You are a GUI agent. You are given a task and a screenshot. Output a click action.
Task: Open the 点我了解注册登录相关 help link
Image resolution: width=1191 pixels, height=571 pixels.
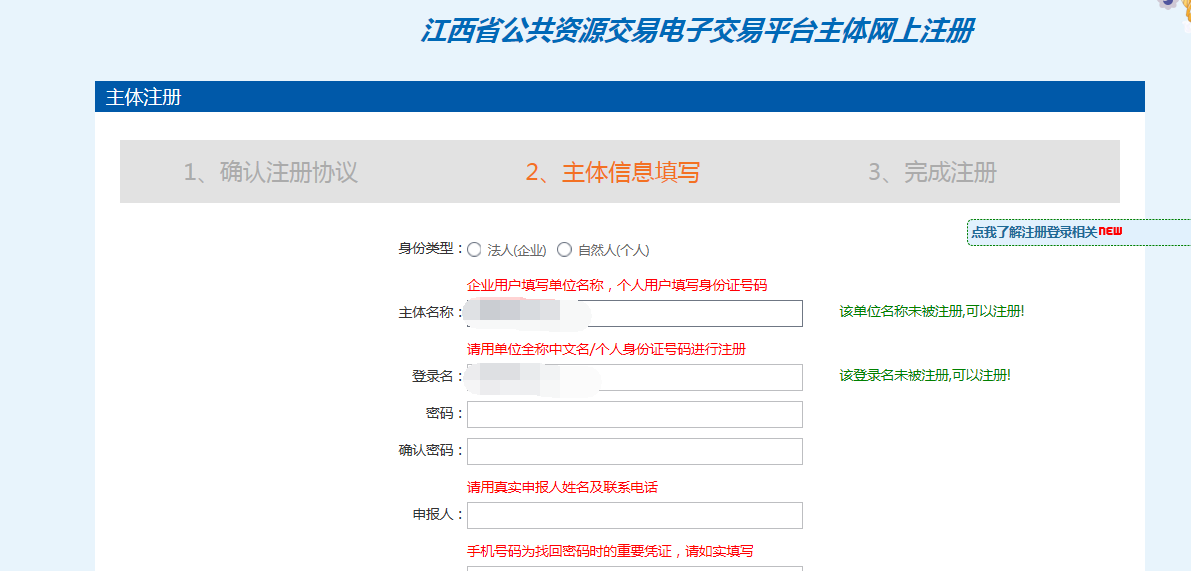point(1035,233)
